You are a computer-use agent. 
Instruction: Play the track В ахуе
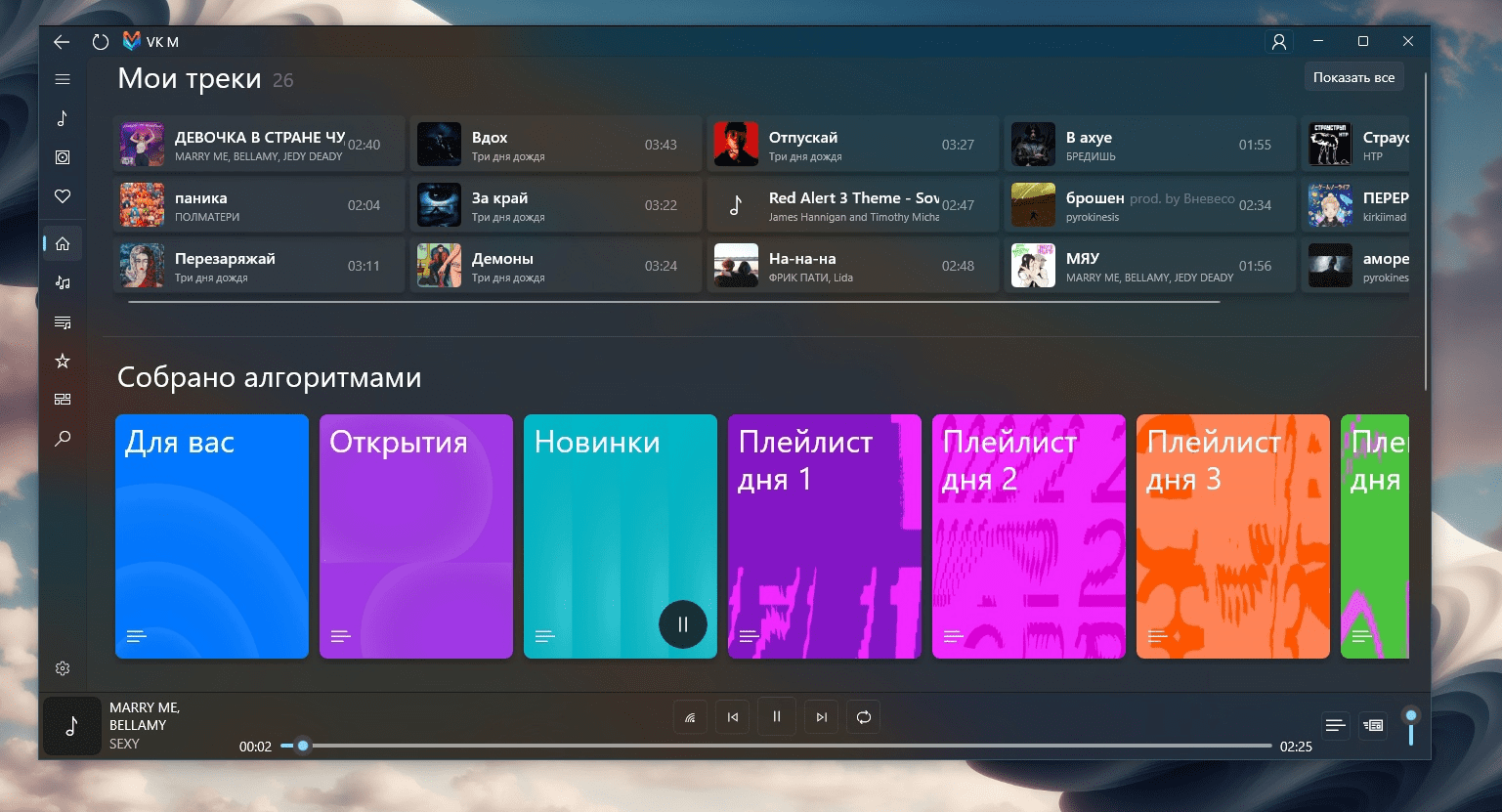tap(1150, 145)
